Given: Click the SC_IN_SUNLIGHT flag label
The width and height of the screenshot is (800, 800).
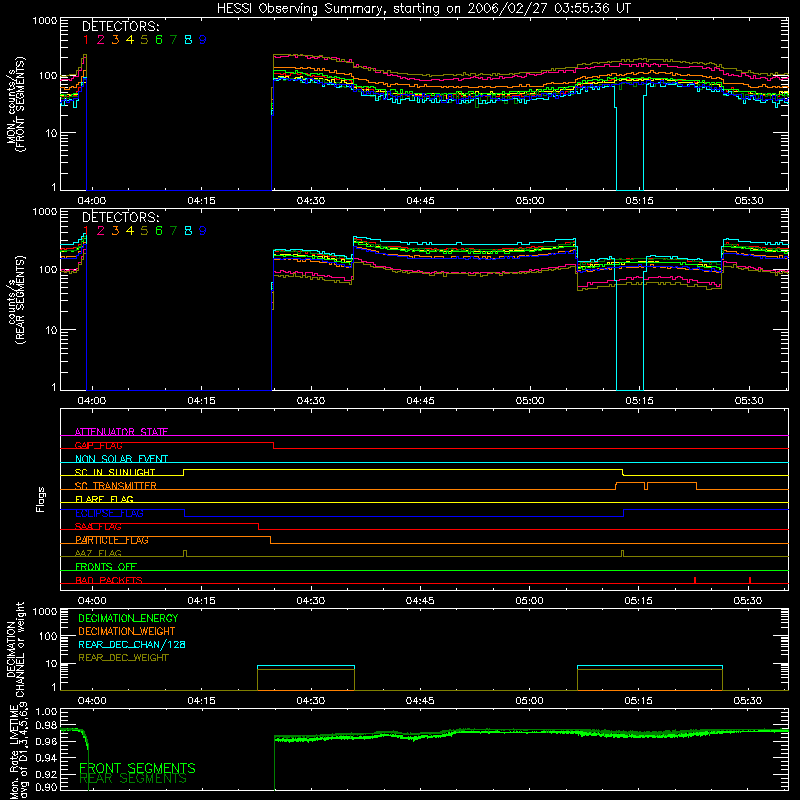Looking at the screenshot, I should pos(115,472).
